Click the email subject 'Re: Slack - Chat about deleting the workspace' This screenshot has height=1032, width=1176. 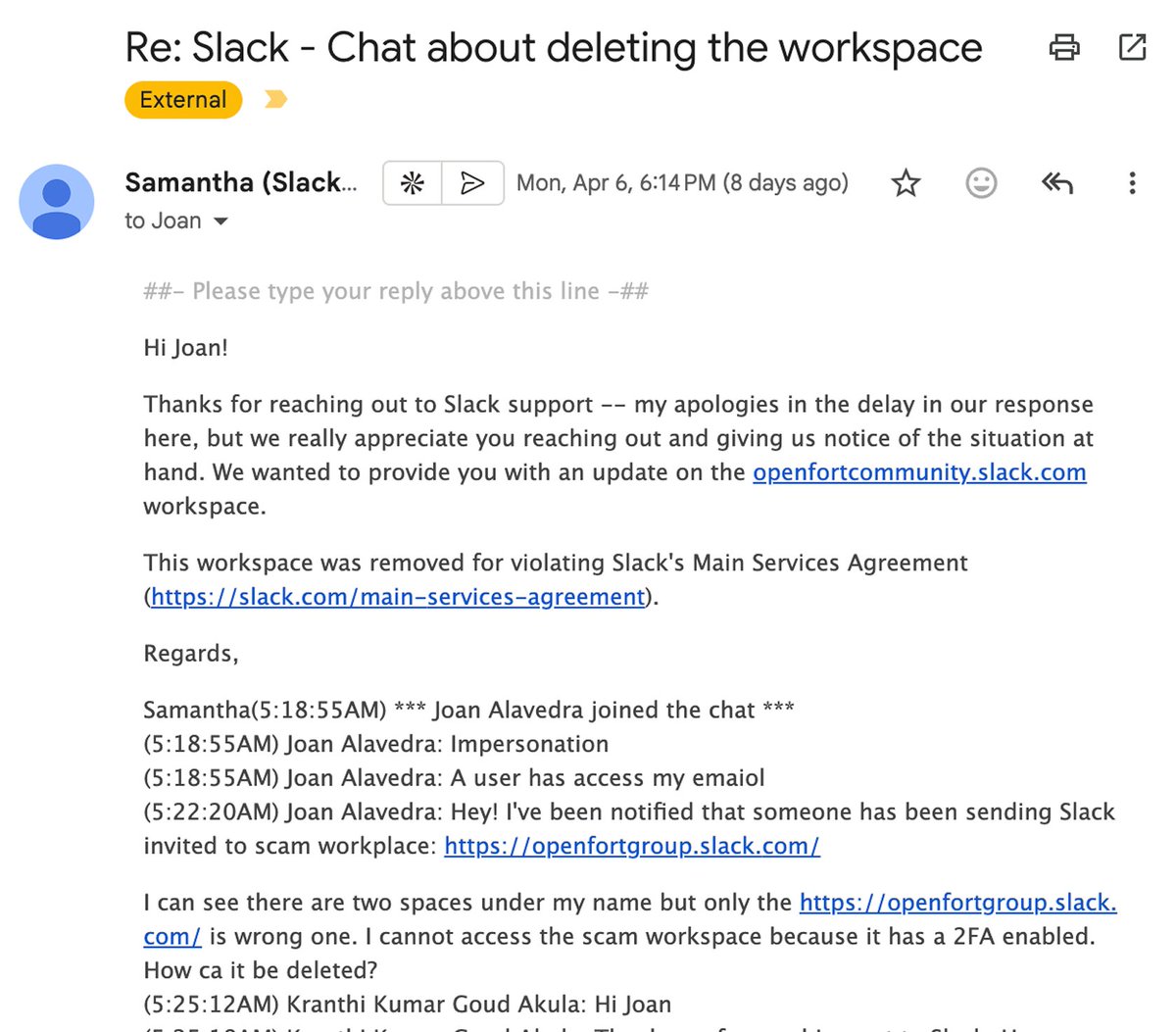coord(554,47)
